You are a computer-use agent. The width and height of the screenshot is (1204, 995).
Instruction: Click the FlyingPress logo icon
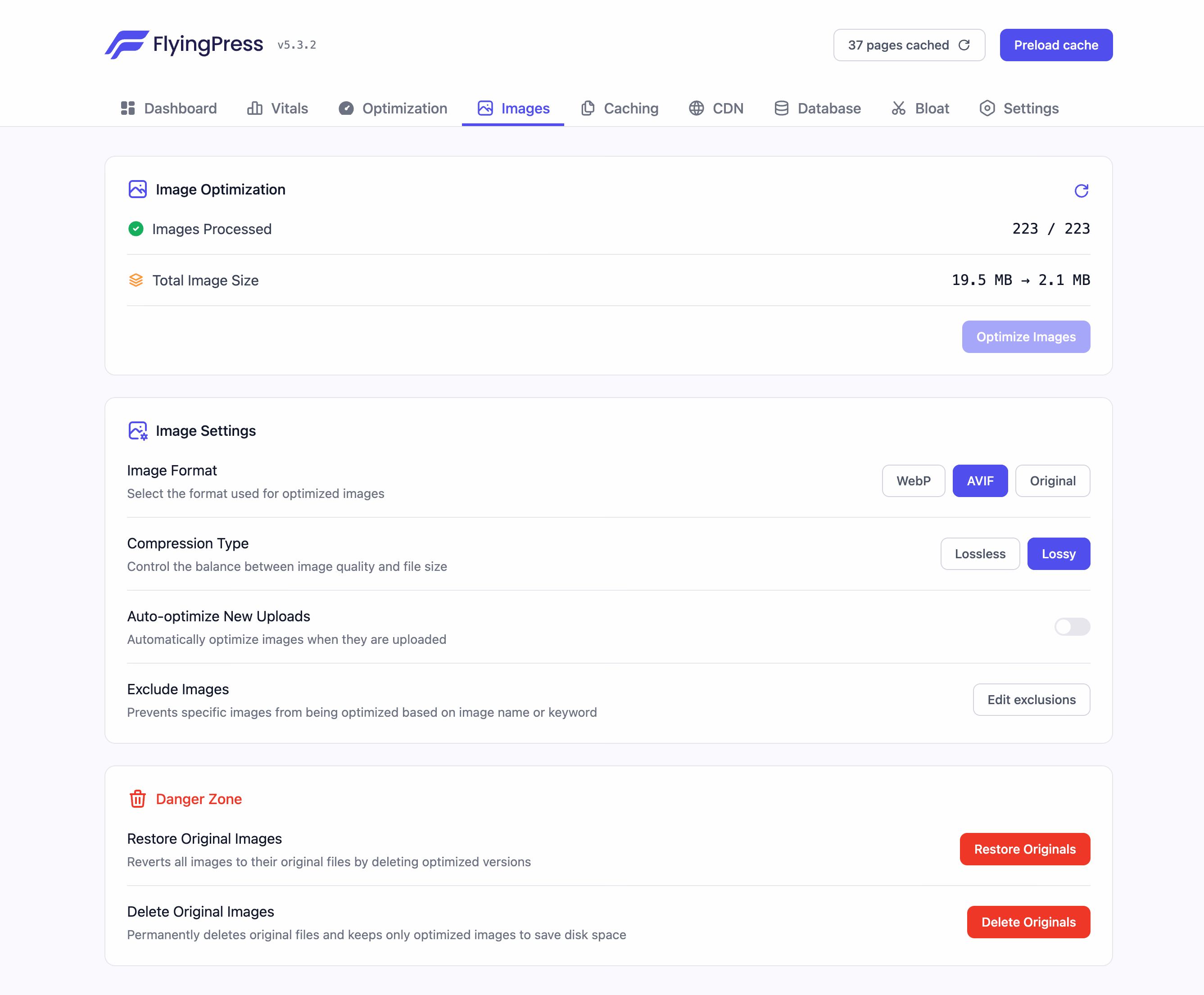point(127,45)
